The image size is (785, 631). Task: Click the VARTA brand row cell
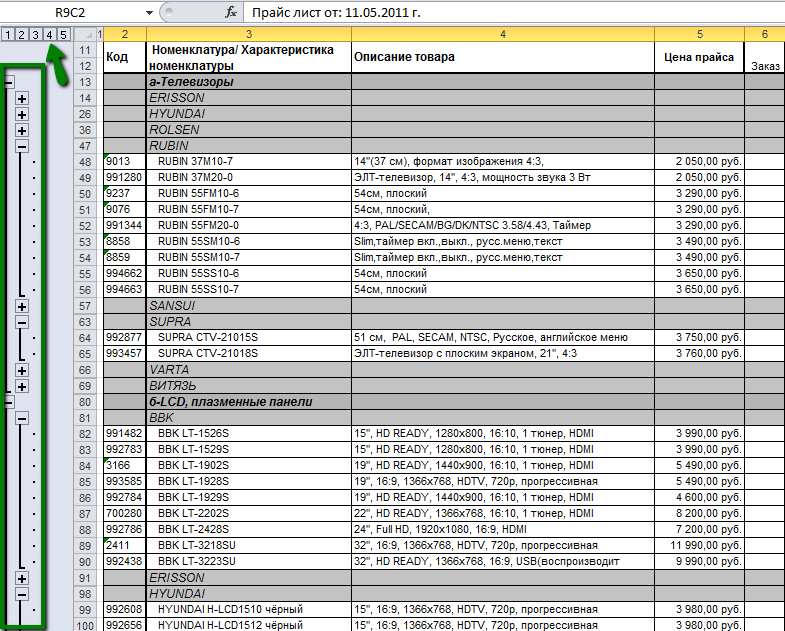(x=249, y=370)
